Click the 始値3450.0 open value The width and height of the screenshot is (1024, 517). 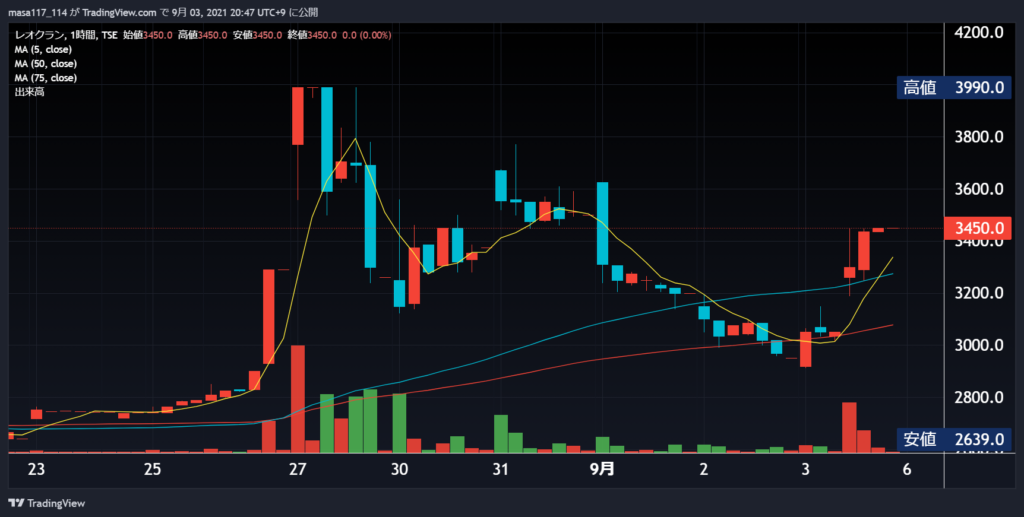pos(148,35)
